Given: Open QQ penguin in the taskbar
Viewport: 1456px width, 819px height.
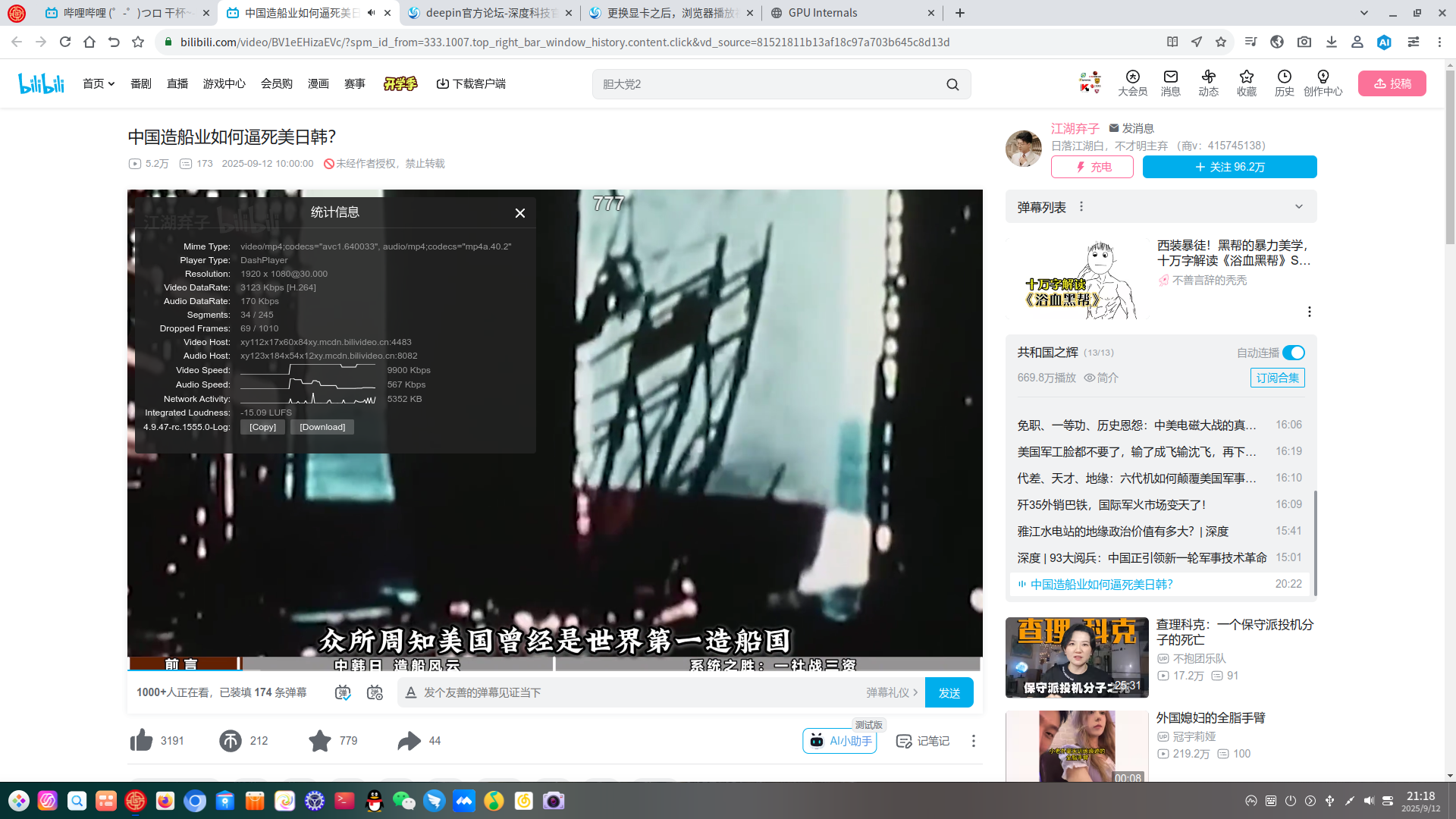Looking at the screenshot, I should [375, 801].
